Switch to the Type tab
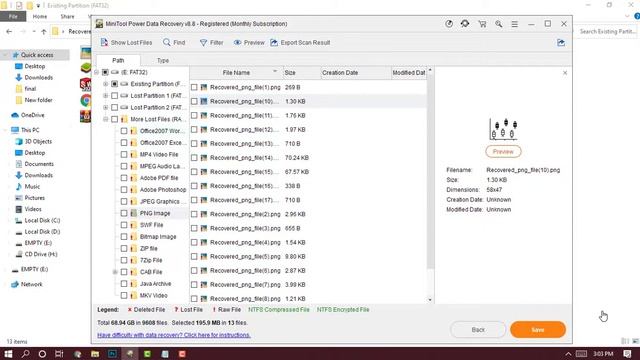 click(163, 60)
